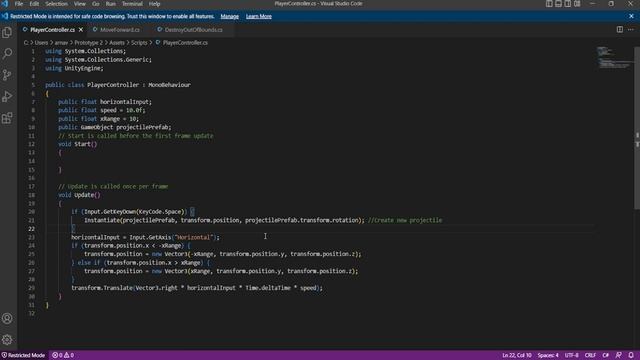
Task: Open the Edit menu
Action: click(34, 4)
